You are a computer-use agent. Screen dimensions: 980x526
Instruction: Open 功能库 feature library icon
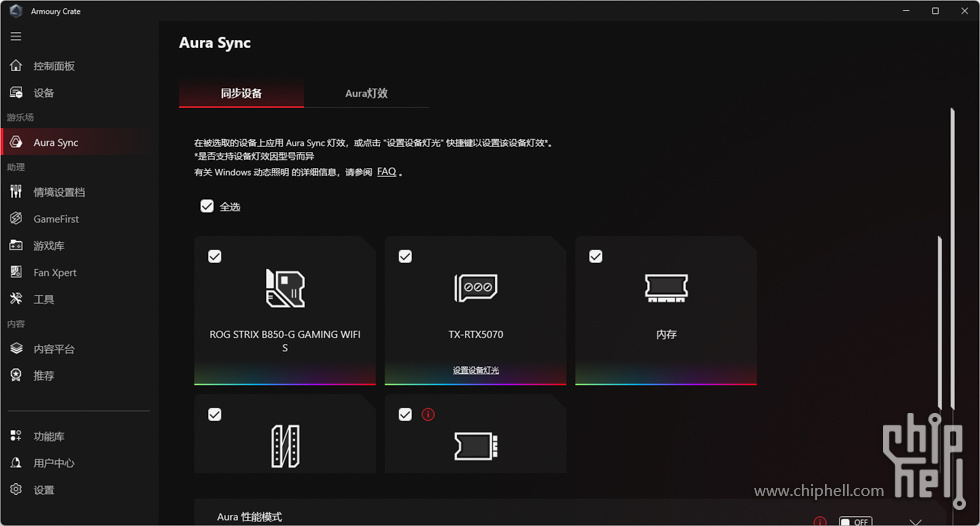(16, 436)
